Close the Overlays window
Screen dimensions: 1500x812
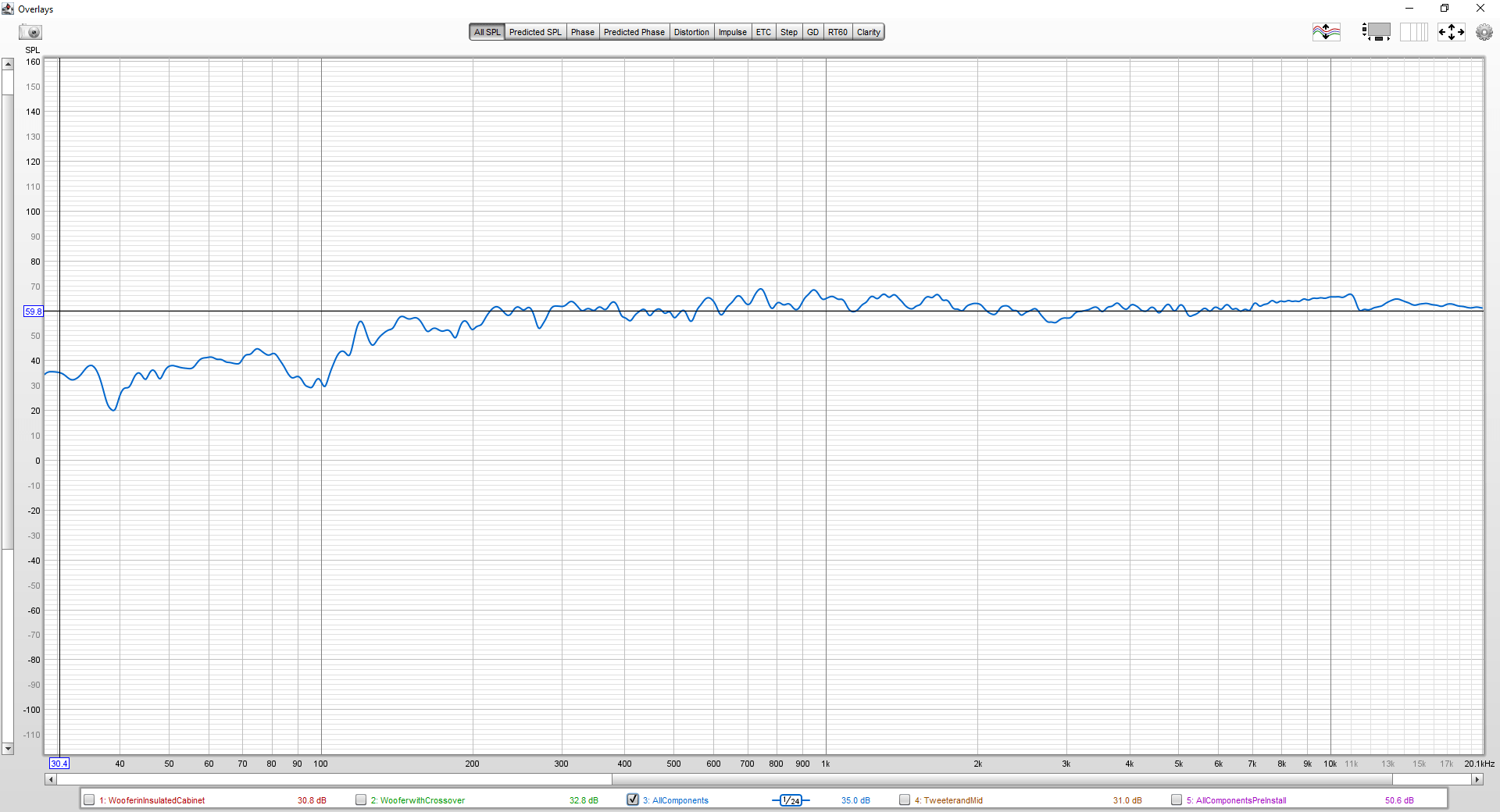[1480, 9]
